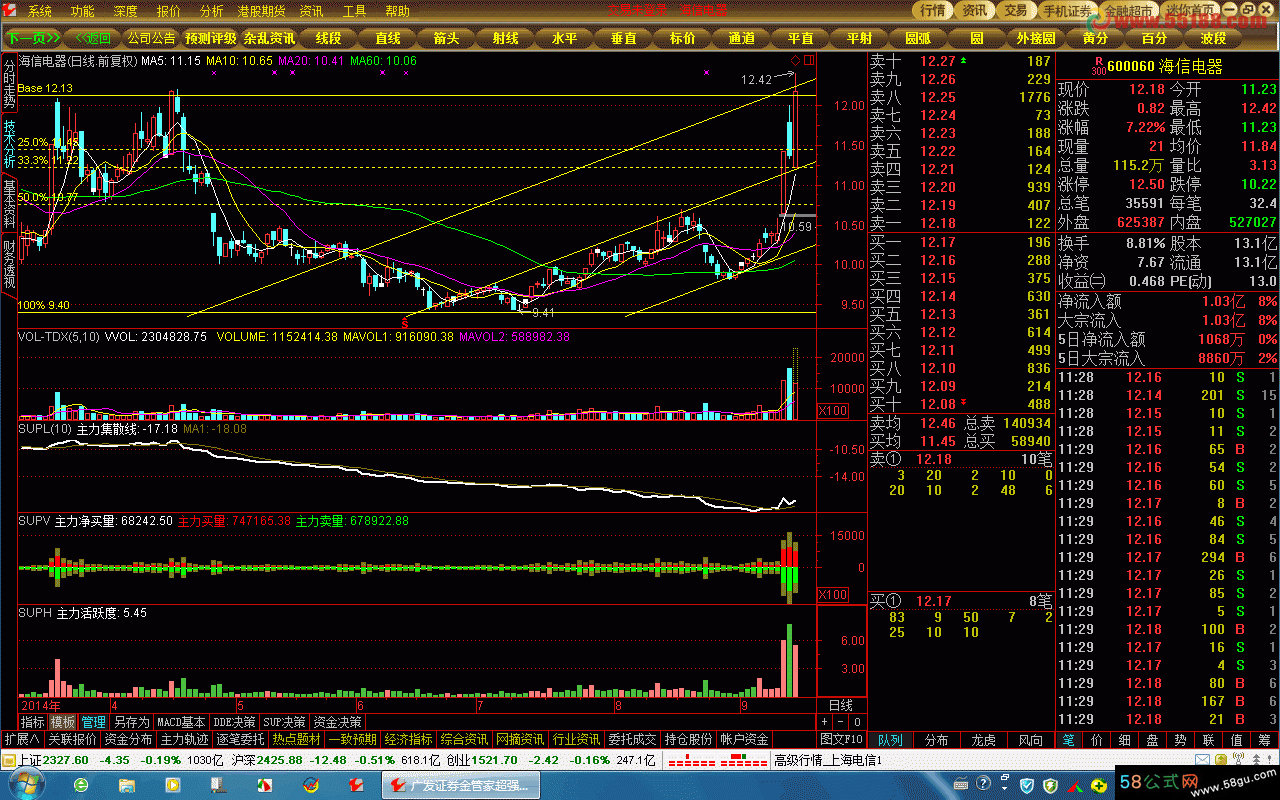Open the 关联报价 tab

point(73,739)
